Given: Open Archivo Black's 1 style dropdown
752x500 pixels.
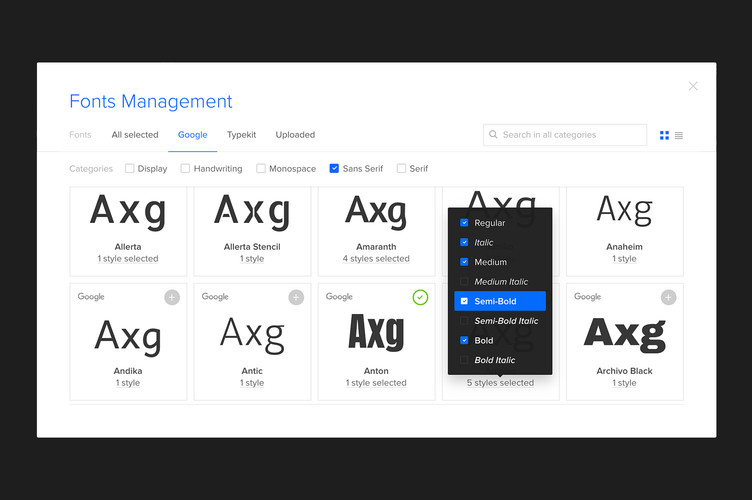Looking at the screenshot, I should tap(624, 383).
